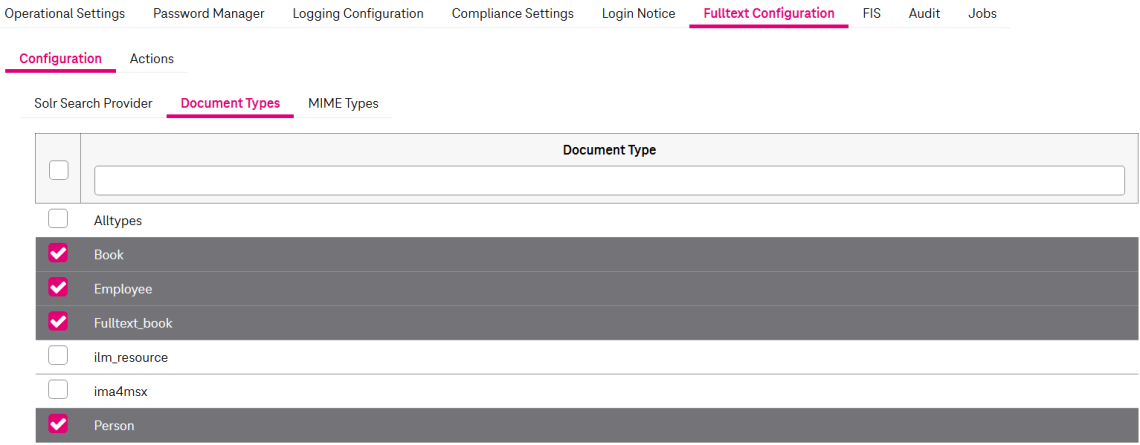The image size is (1140, 445).
Task: Go to Compliance Settings tab
Action: (512, 14)
